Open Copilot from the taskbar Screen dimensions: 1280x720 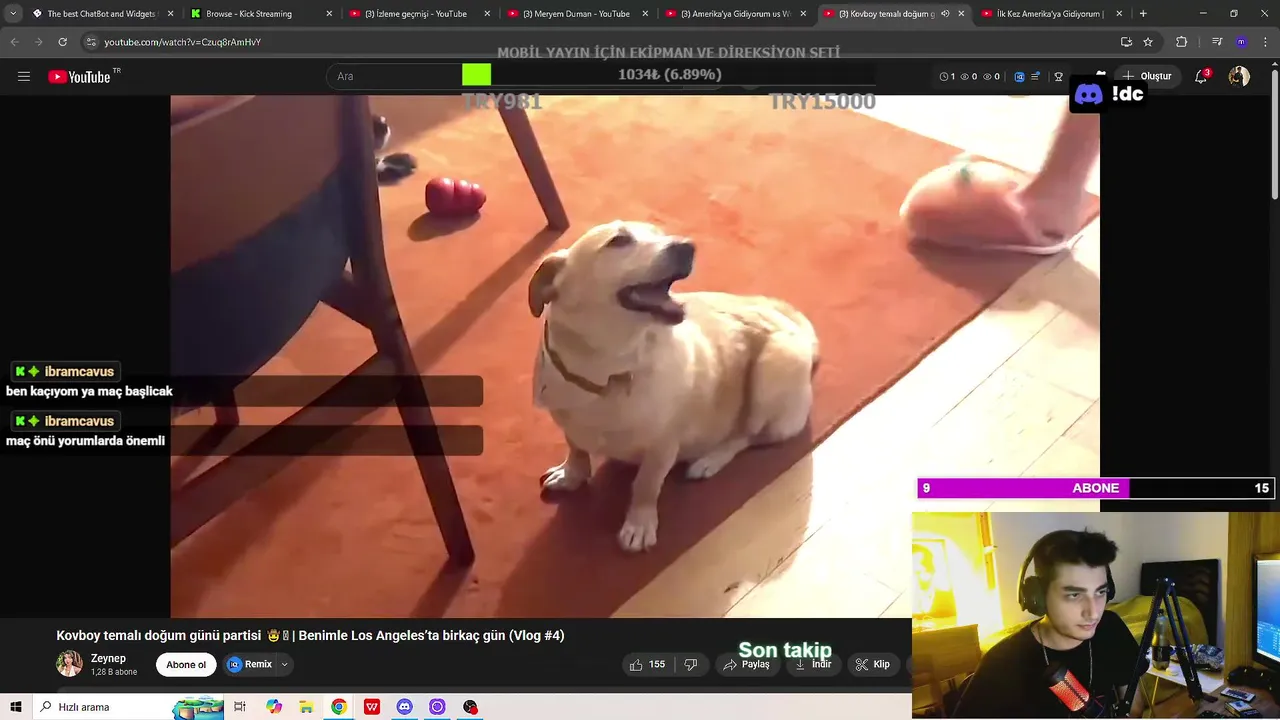coord(274,707)
